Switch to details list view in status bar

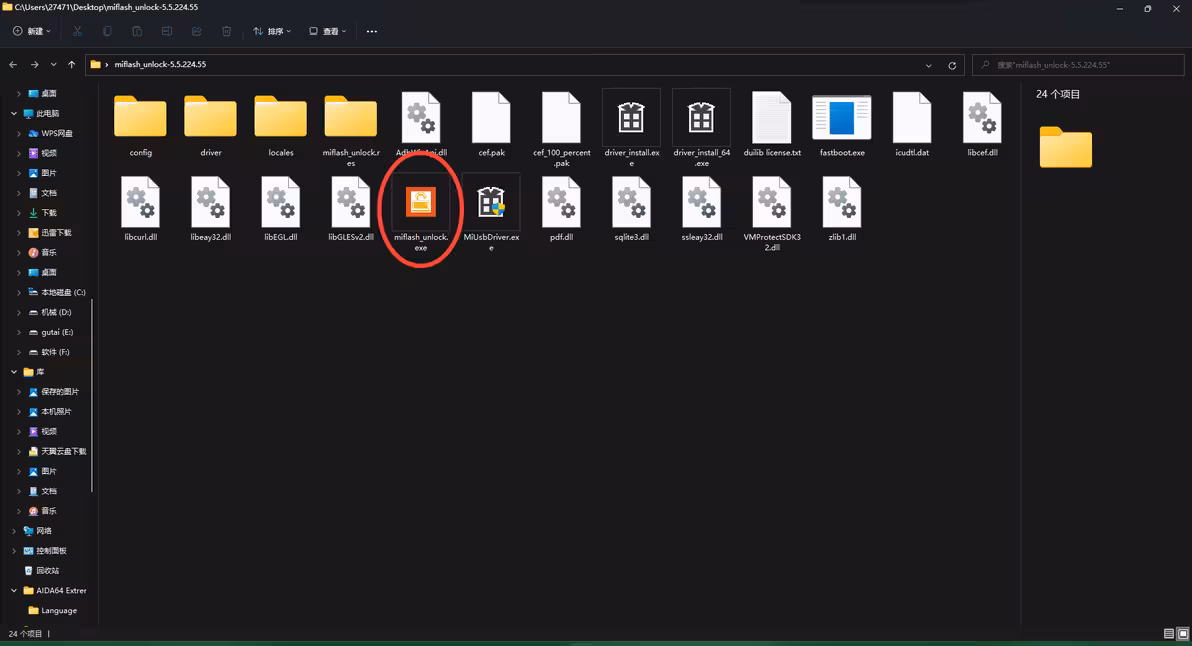pos(1168,634)
